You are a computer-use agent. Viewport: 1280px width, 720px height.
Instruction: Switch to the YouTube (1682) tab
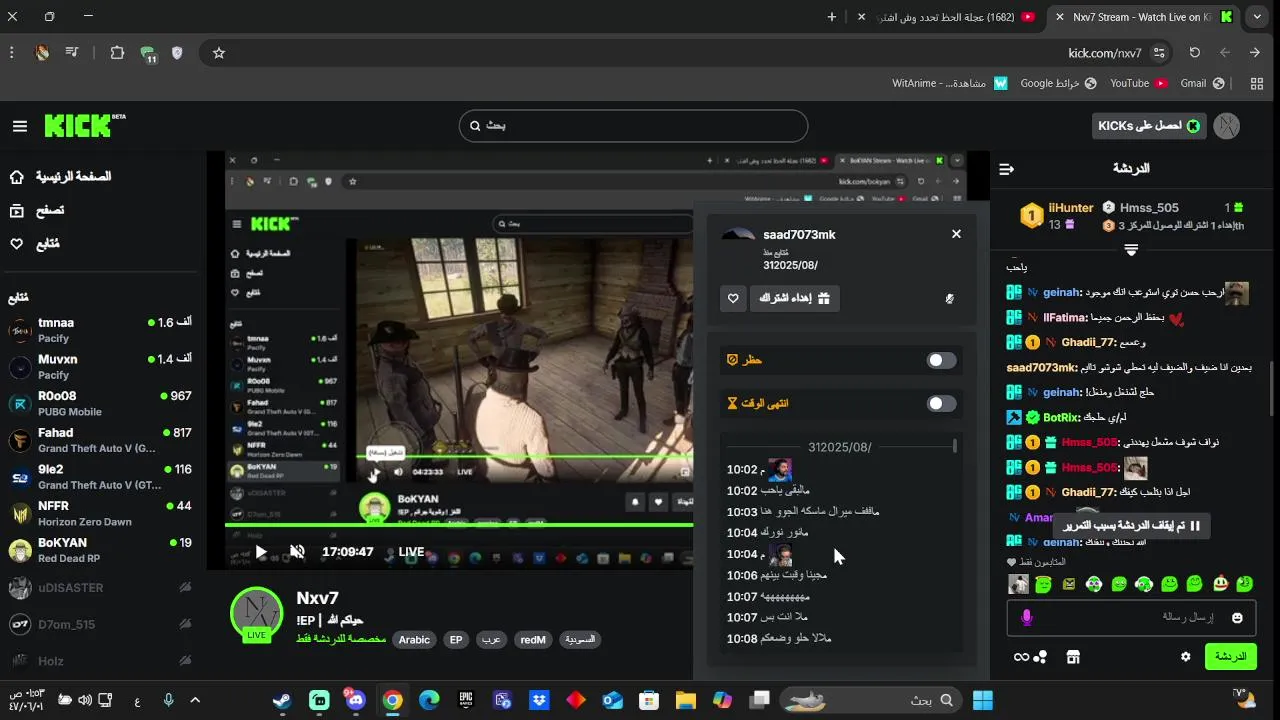coord(948,17)
